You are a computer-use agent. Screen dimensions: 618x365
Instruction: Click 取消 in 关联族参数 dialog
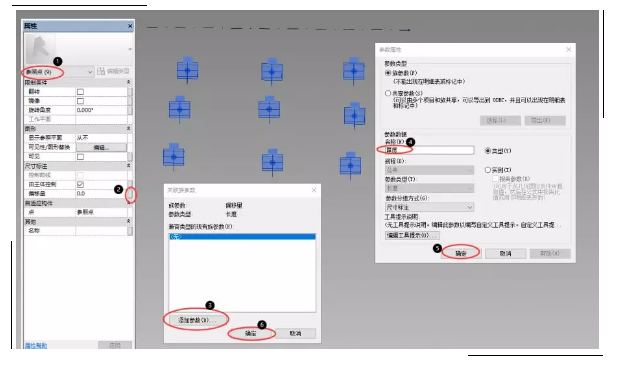pyautogui.click(x=295, y=333)
